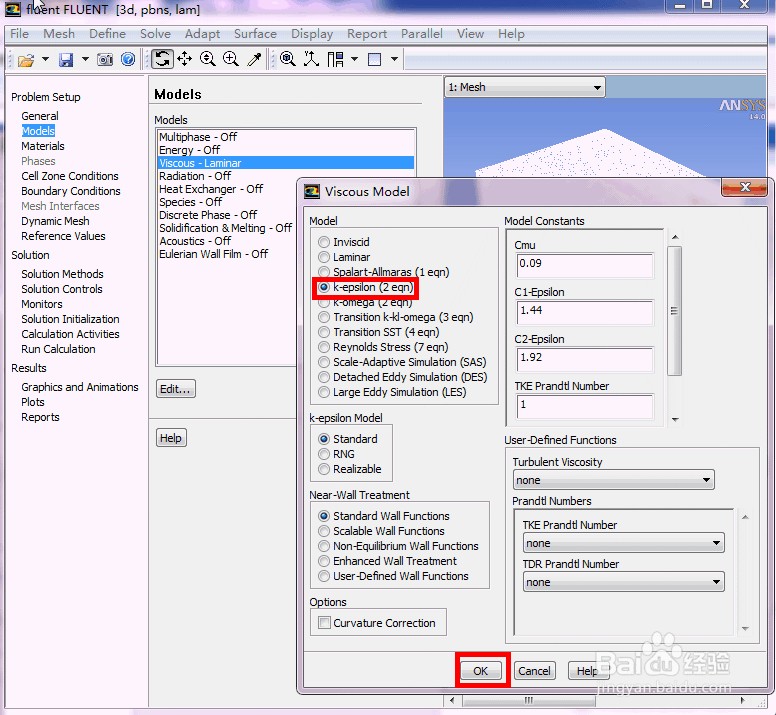Screen dimensions: 776x715
Task: Choose the RNG k-epsilon model
Action: pyautogui.click(x=324, y=454)
